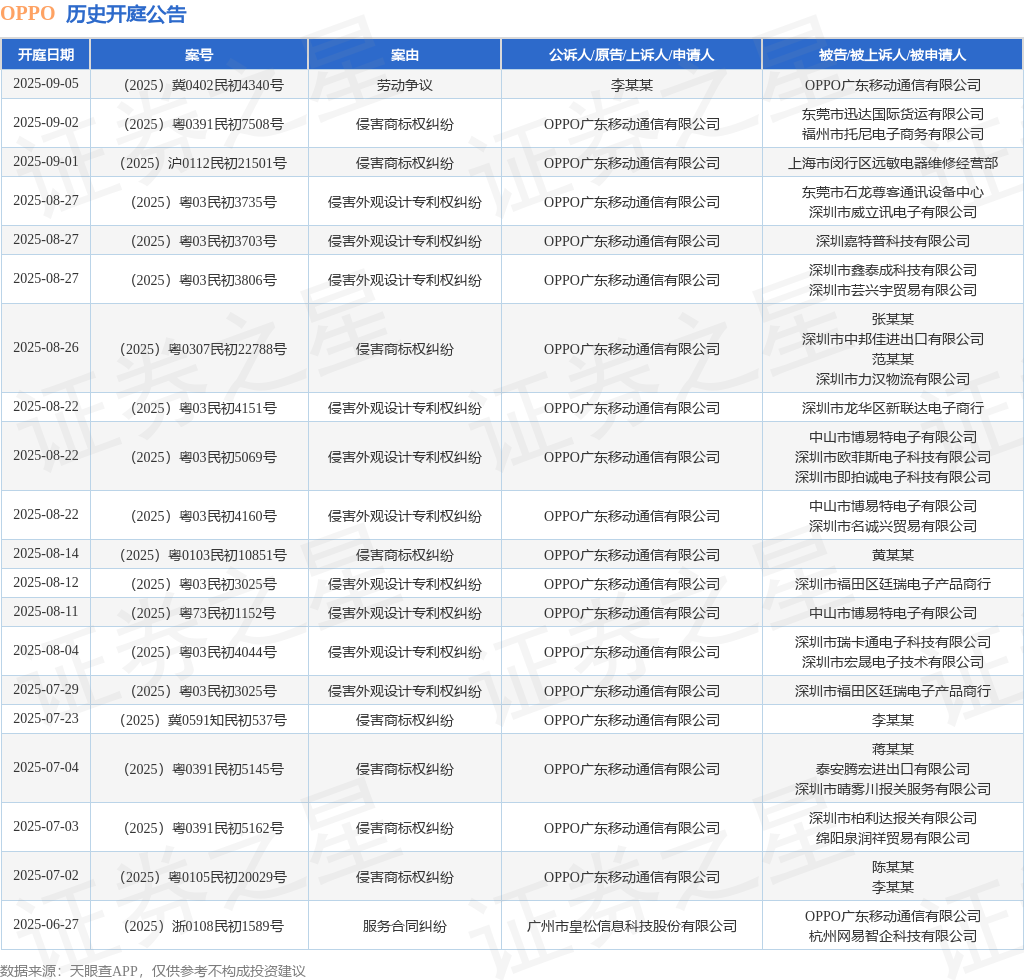Click plaintiff 广州市皇松信息科技股份有限公司

point(632,926)
